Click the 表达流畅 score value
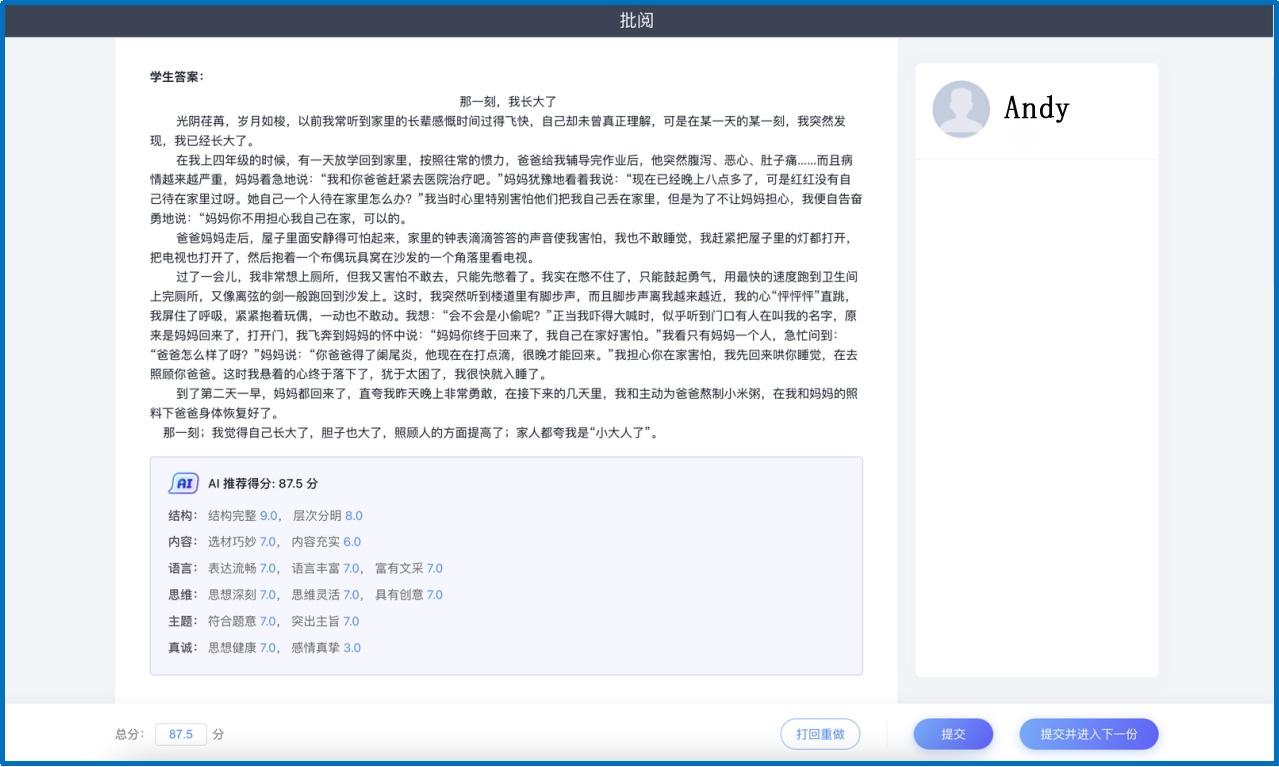The width and height of the screenshot is (1279, 767). [x=268, y=568]
